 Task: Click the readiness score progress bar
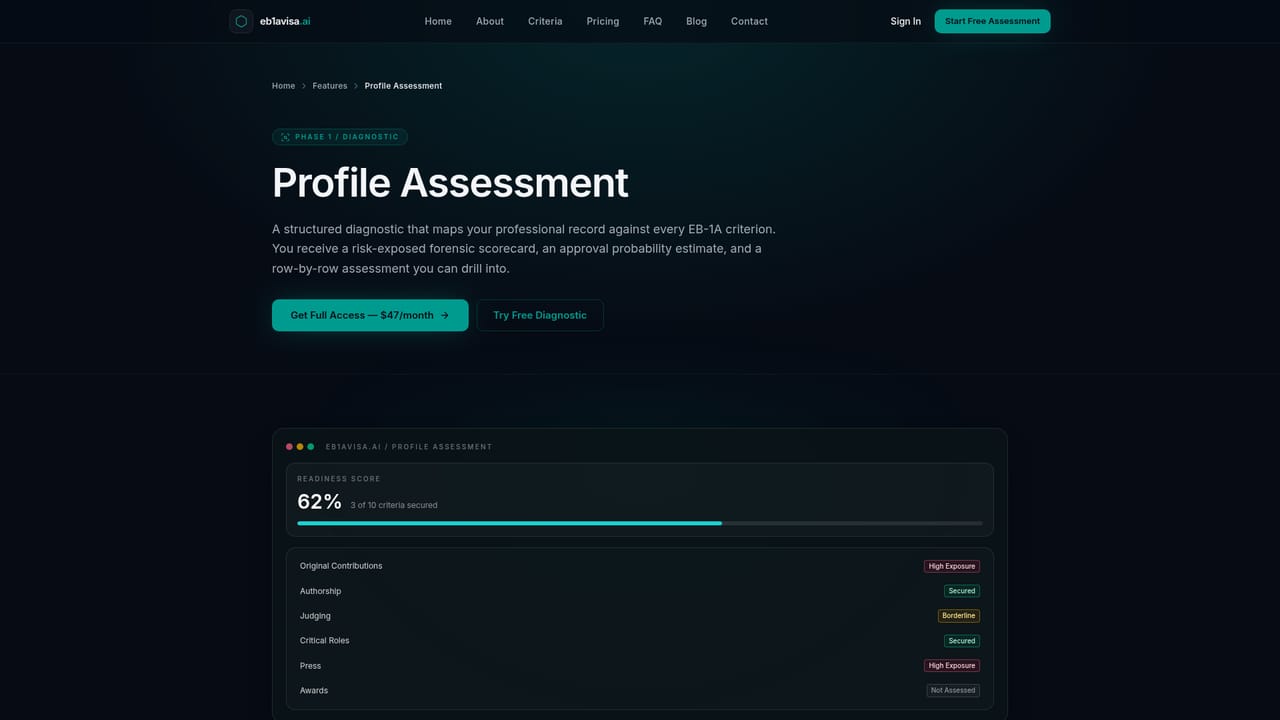(x=640, y=523)
